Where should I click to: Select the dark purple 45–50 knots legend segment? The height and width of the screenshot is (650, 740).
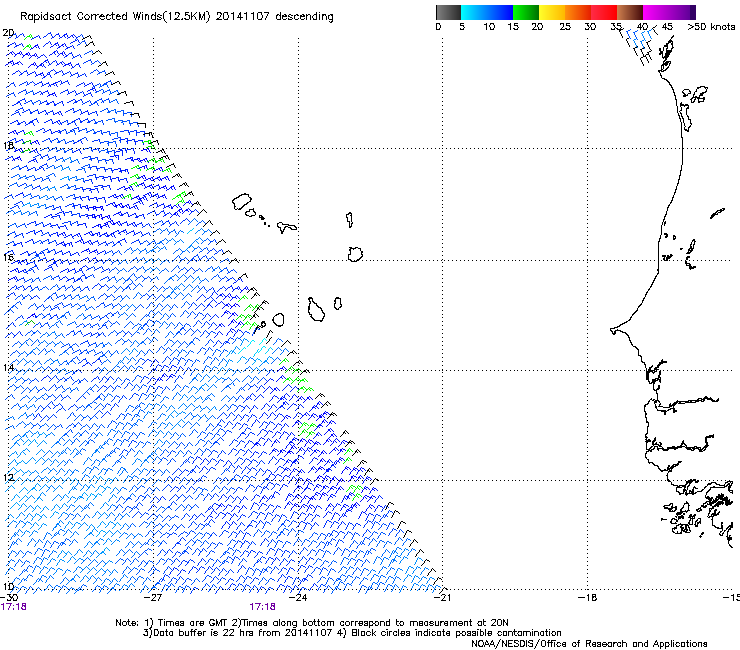click(682, 12)
